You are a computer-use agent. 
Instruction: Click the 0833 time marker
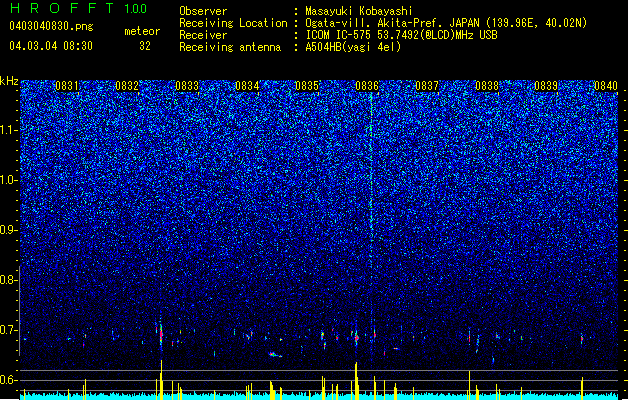[187, 86]
